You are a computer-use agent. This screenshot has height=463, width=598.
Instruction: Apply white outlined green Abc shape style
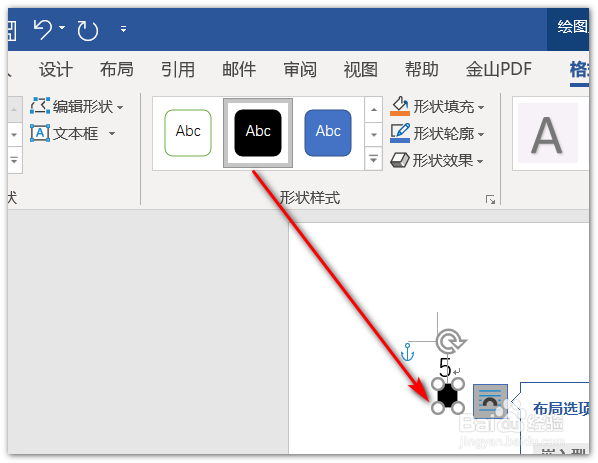[188, 133]
